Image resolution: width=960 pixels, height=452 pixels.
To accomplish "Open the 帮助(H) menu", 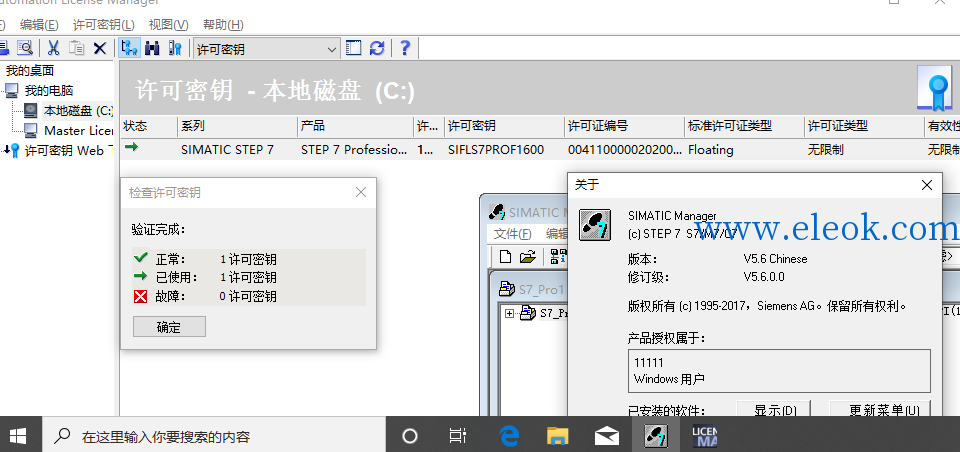I will (x=223, y=25).
